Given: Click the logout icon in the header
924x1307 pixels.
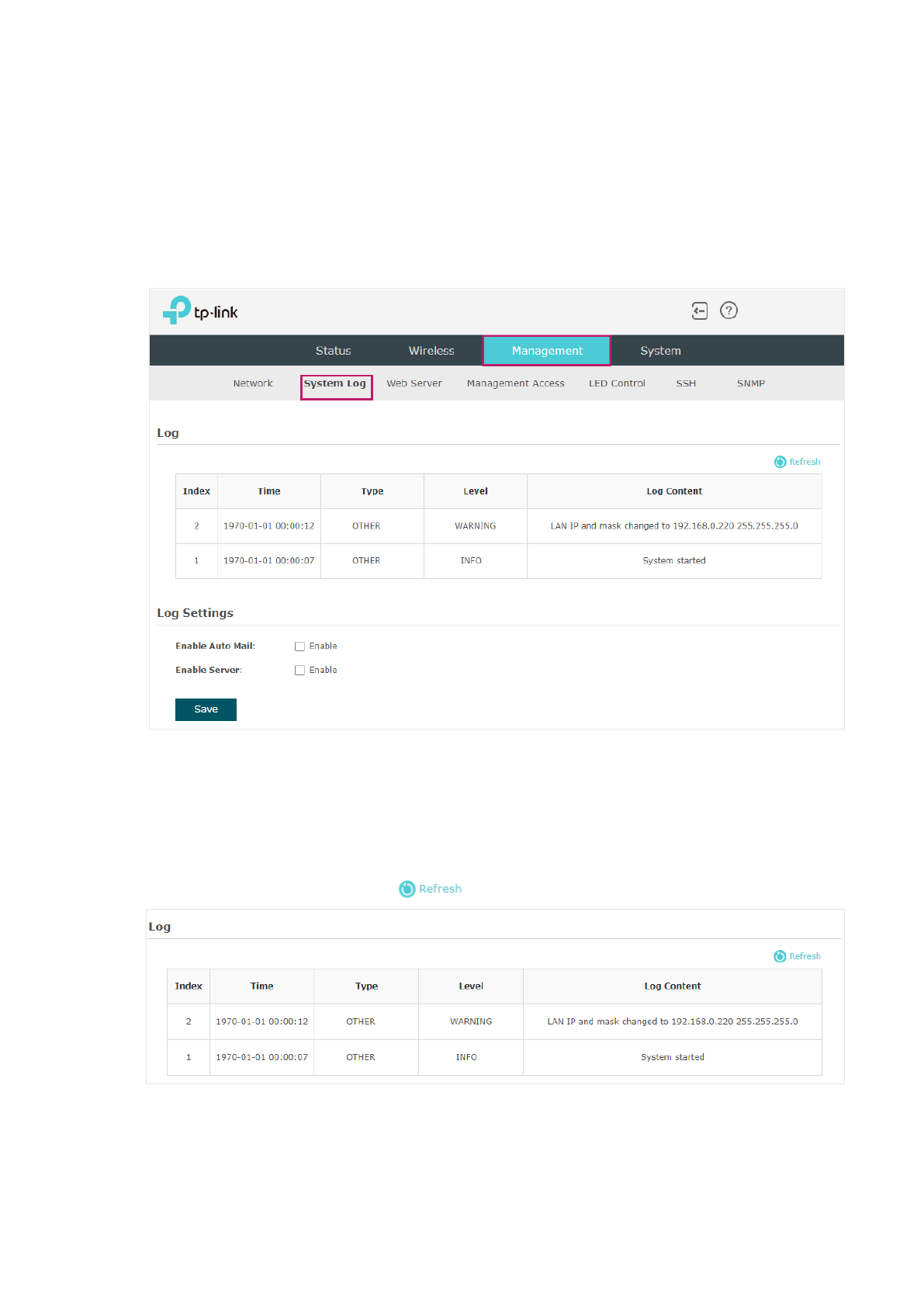Looking at the screenshot, I should [699, 310].
